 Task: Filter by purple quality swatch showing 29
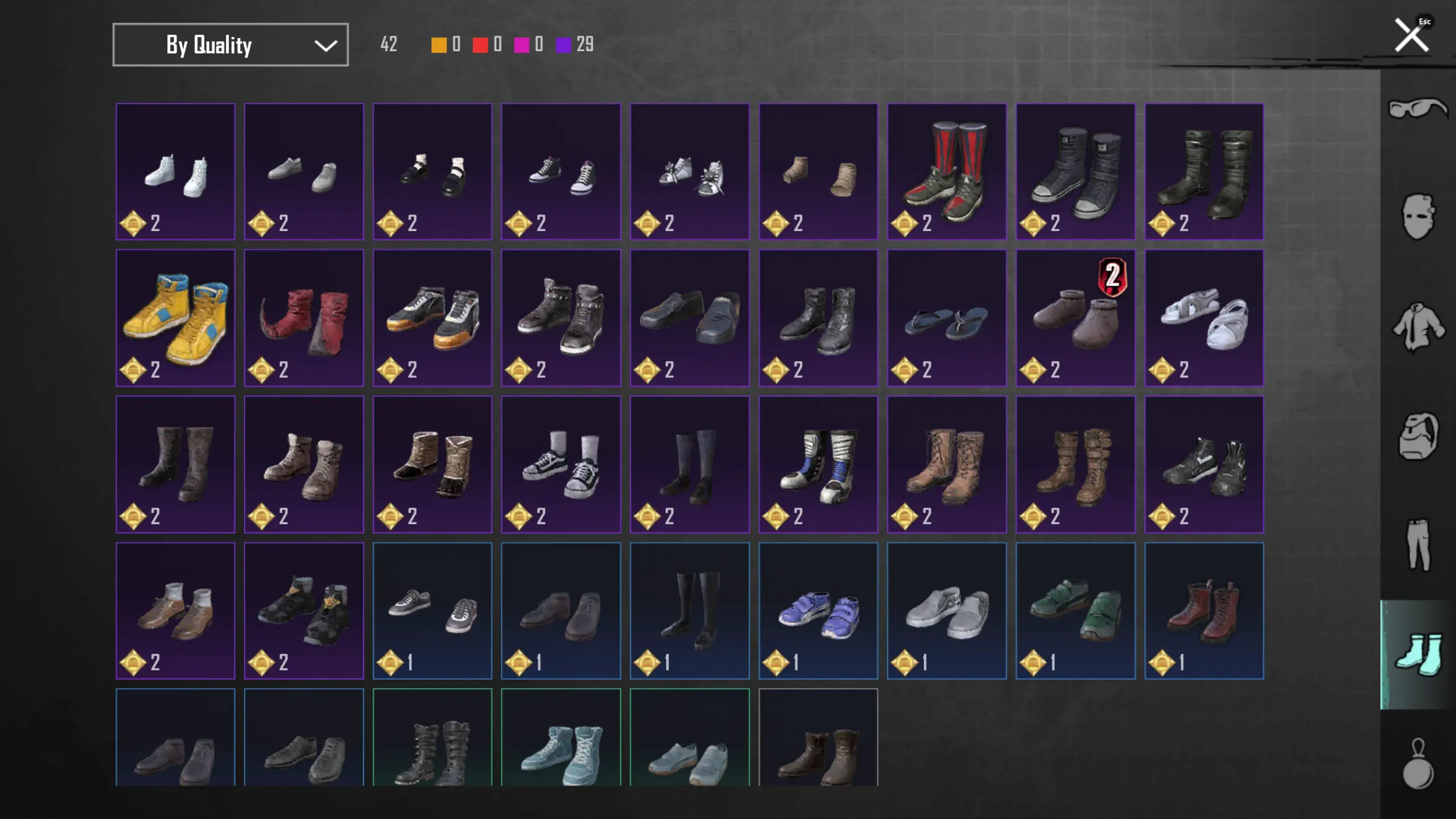[x=563, y=45]
